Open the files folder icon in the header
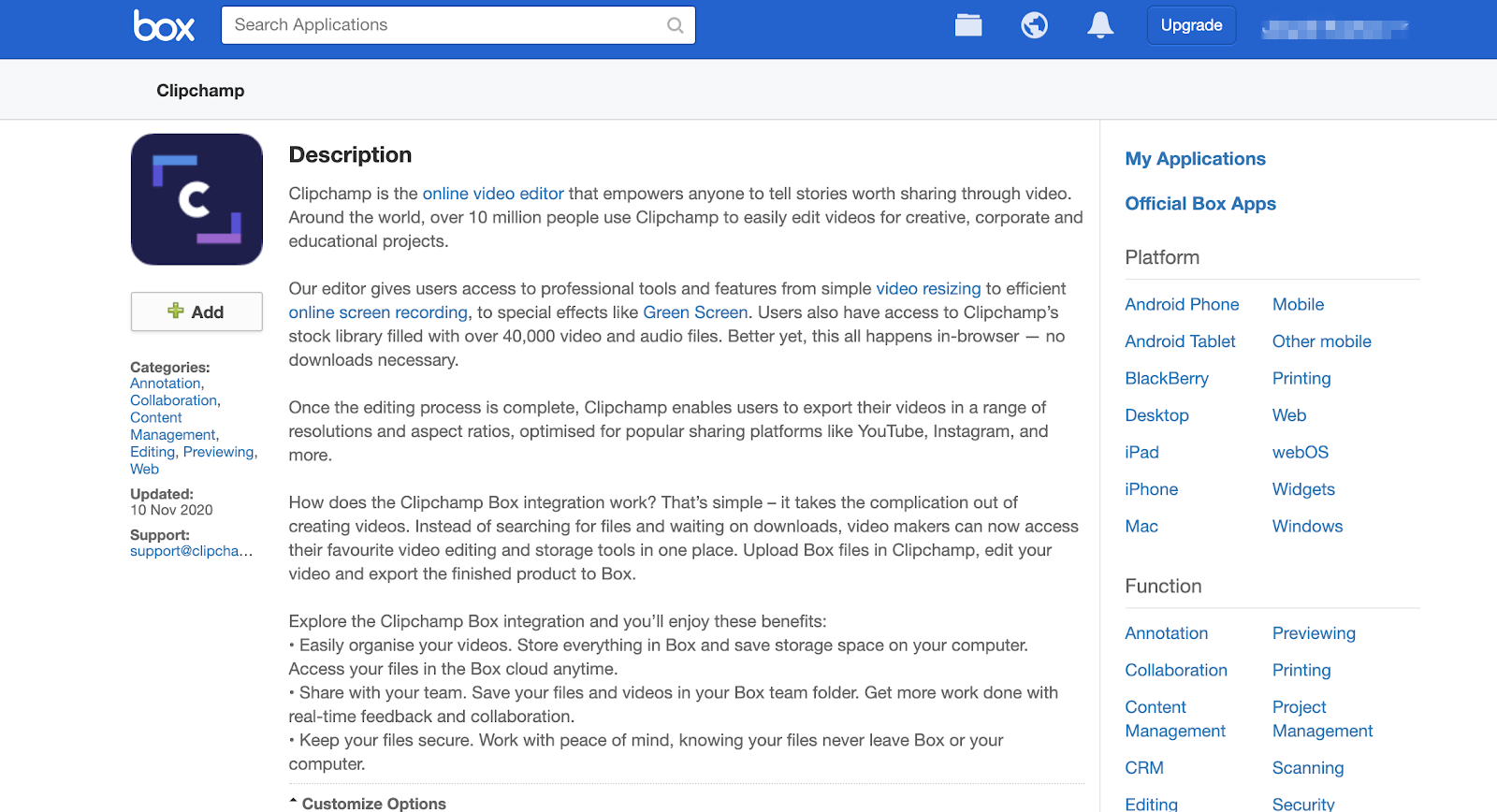The width and height of the screenshot is (1497, 812). click(968, 25)
